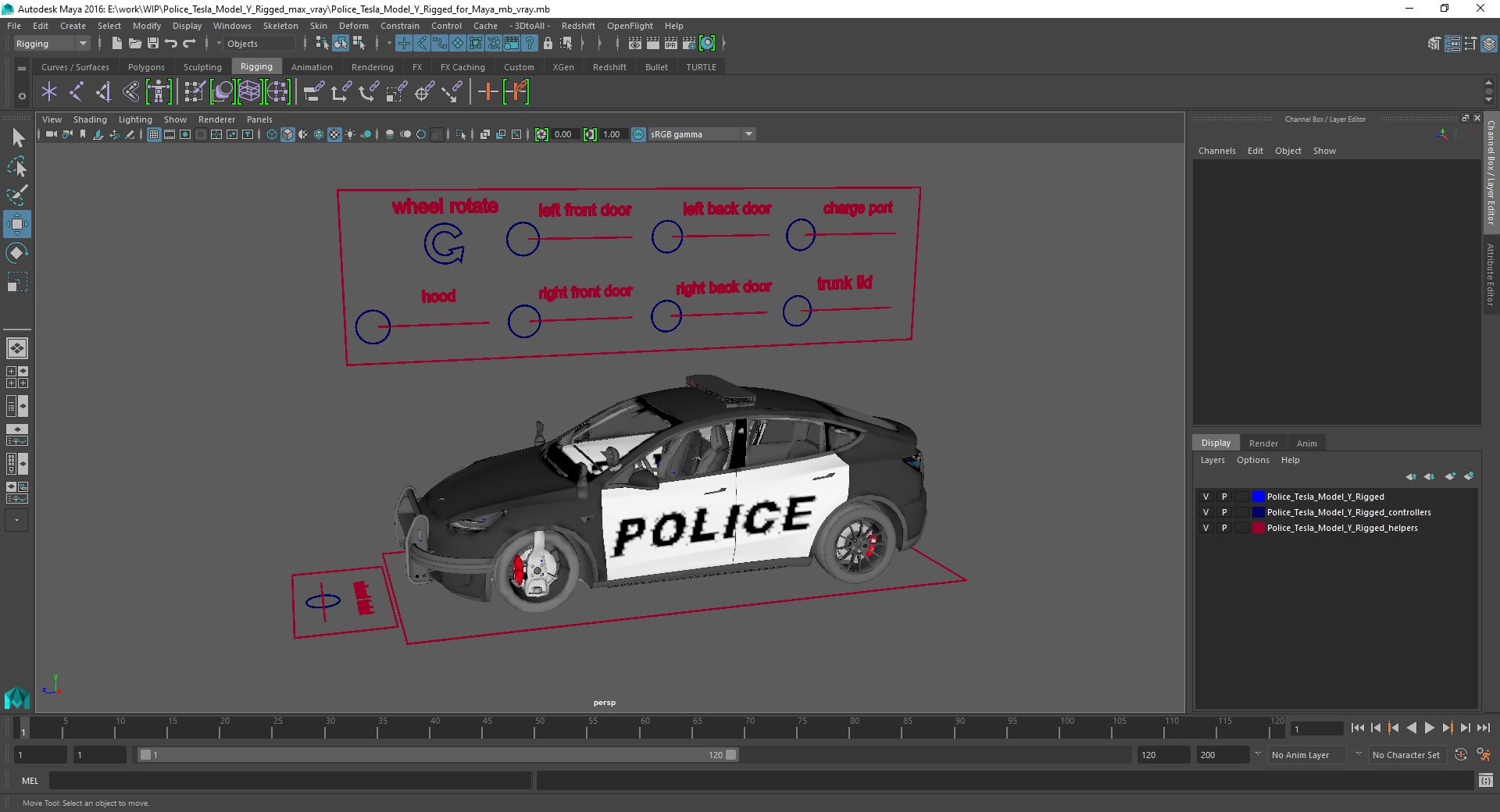The height and width of the screenshot is (812, 1500).
Task: Select the IK Handle shelf tool
Action: (103, 92)
